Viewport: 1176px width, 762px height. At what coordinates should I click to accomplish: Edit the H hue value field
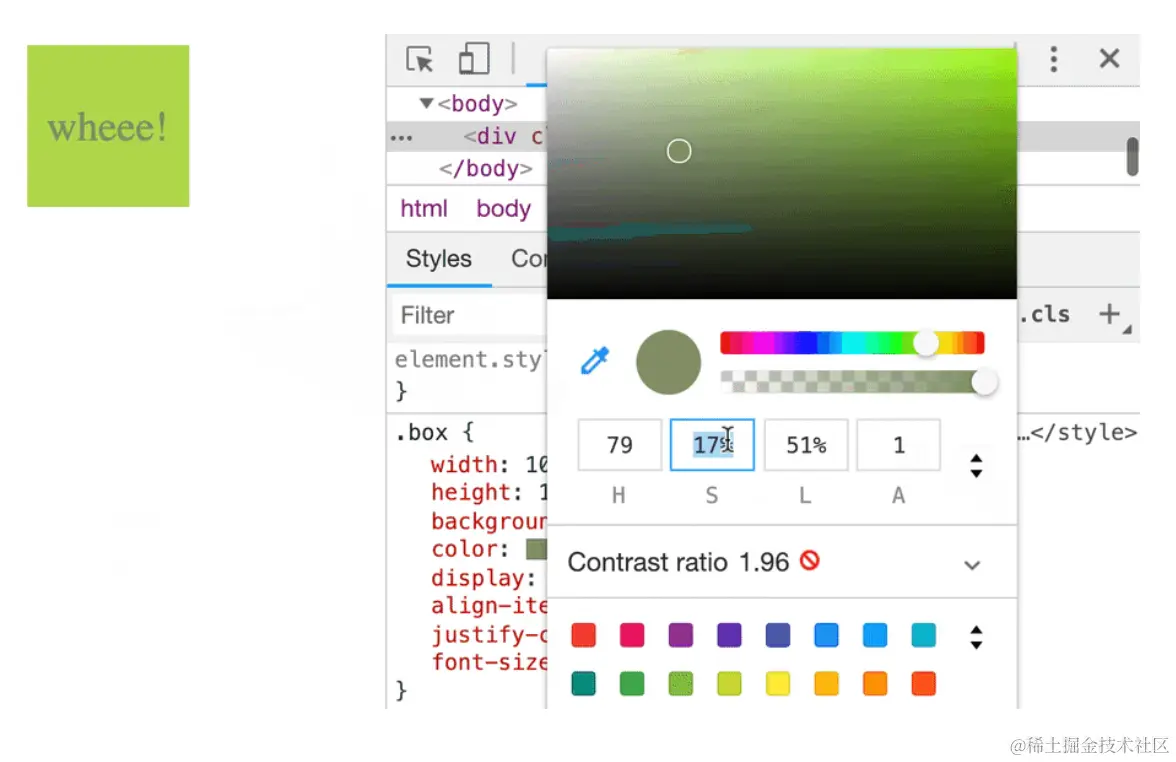point(620,445)
